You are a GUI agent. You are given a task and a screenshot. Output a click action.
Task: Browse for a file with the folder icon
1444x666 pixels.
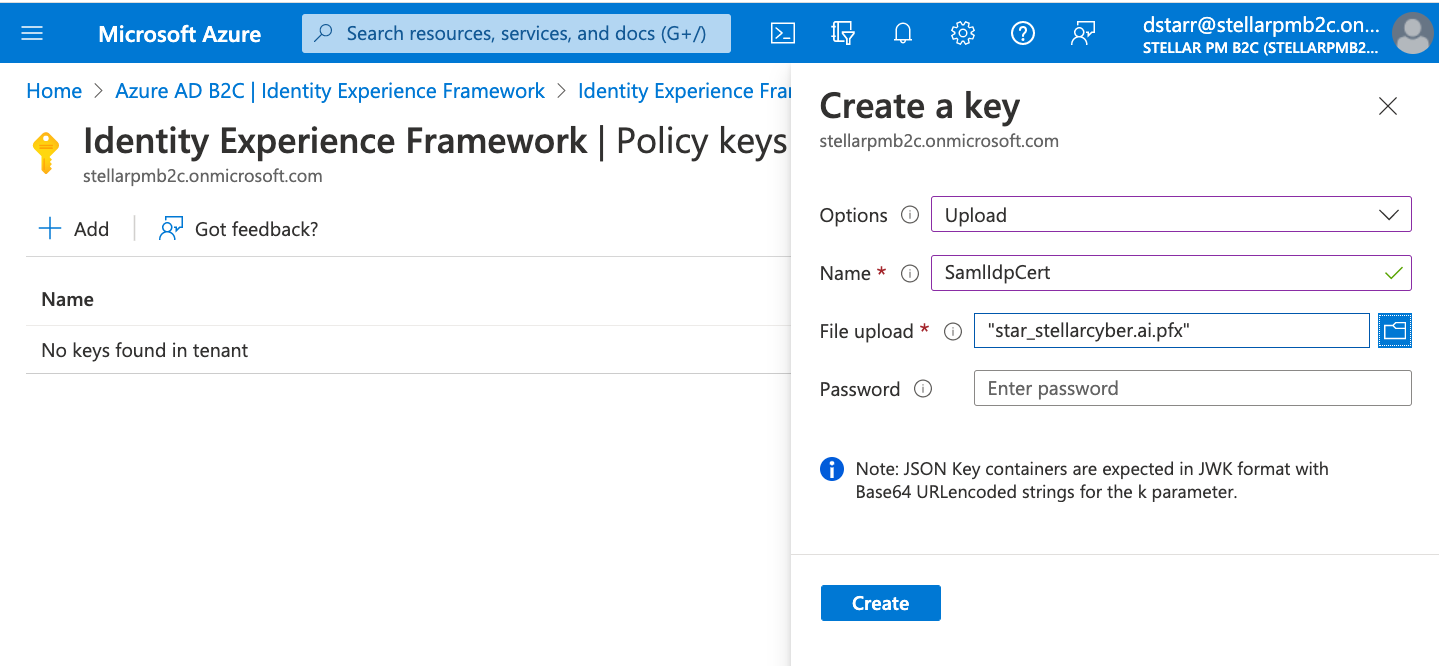click(x=1395, y=330)
